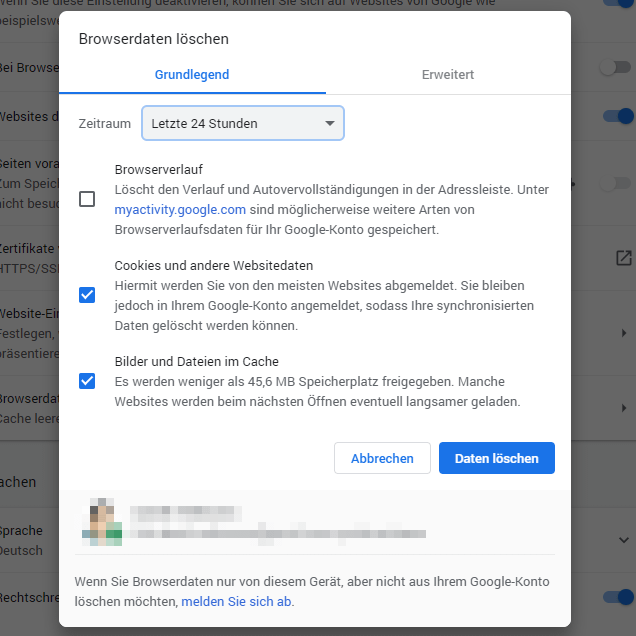Click the arrow in the 'Website-Ei' settings row
The height and width of the screenshot is (636, 636).
tap(624, 333)
